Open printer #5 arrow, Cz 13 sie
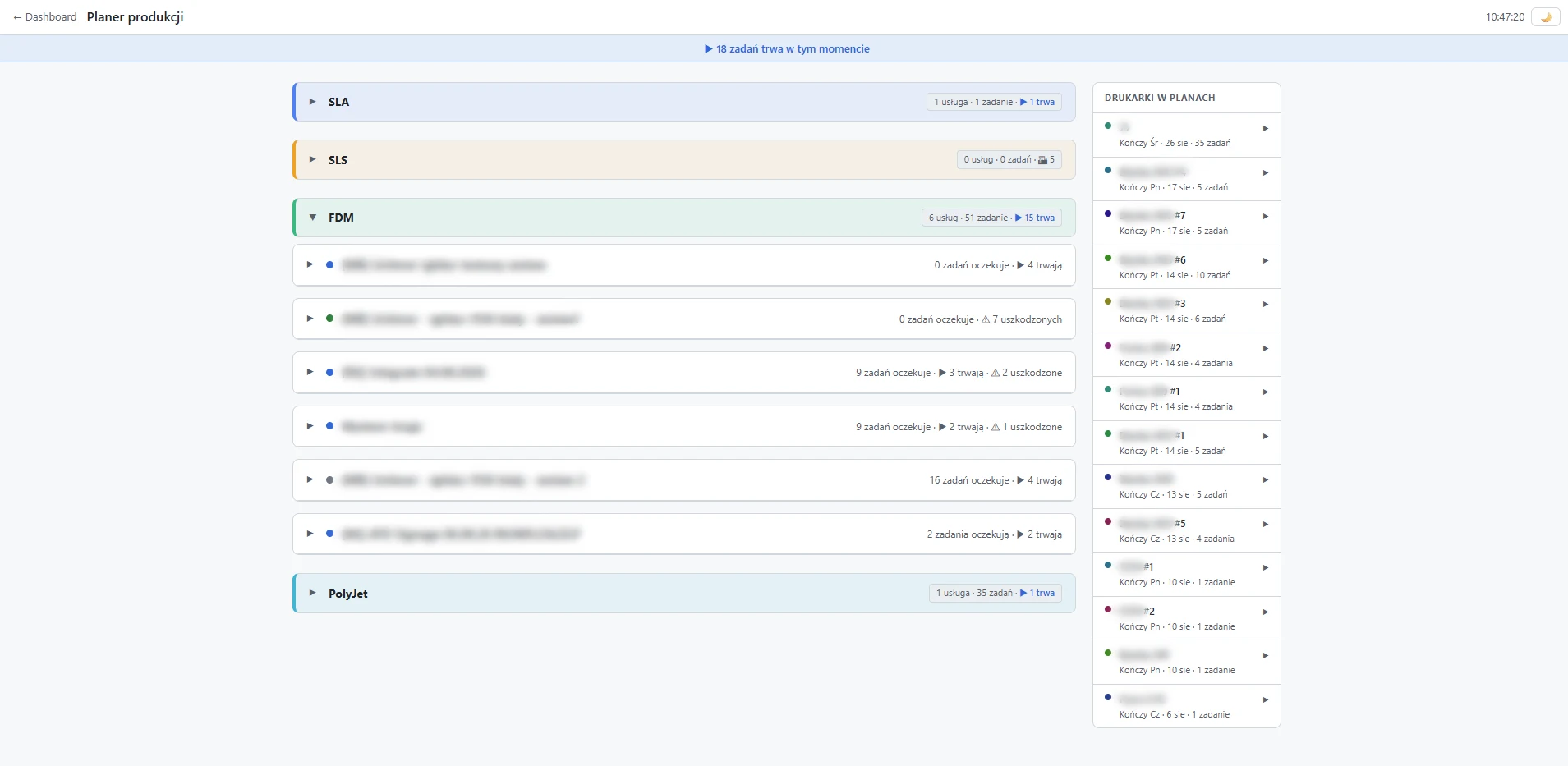The height and width of the screenshot is (766, 1568). coord(1266,525)
